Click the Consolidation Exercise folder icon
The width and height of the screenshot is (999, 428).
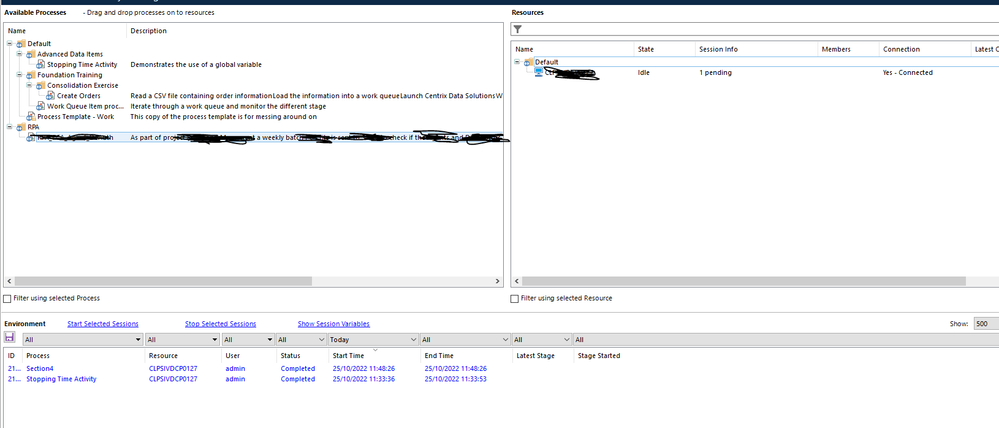41,85
